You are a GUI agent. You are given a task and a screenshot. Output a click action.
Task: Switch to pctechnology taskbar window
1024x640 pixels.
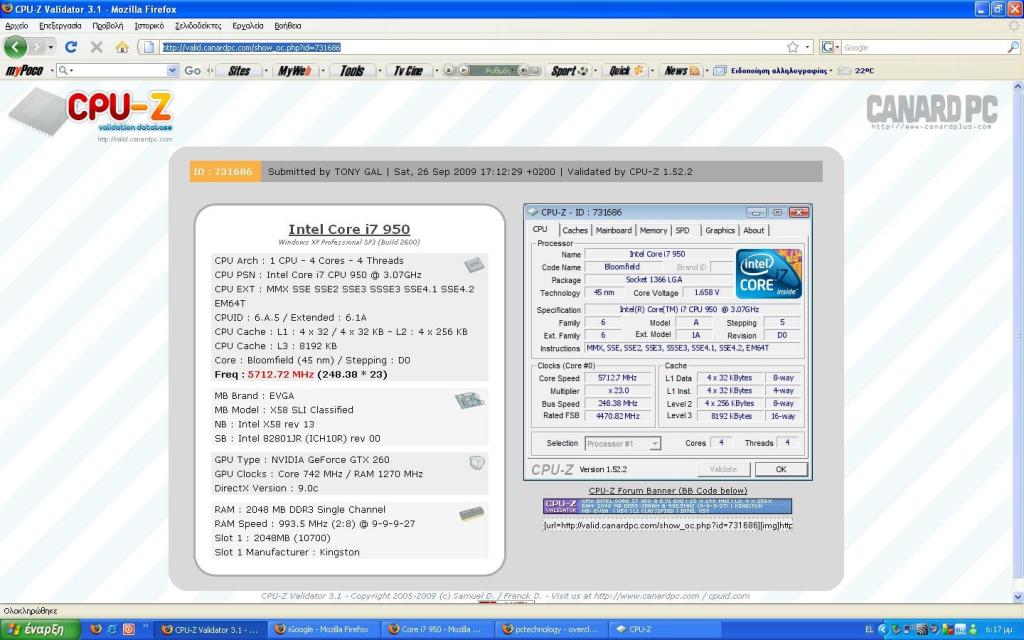tap(550, 630)
